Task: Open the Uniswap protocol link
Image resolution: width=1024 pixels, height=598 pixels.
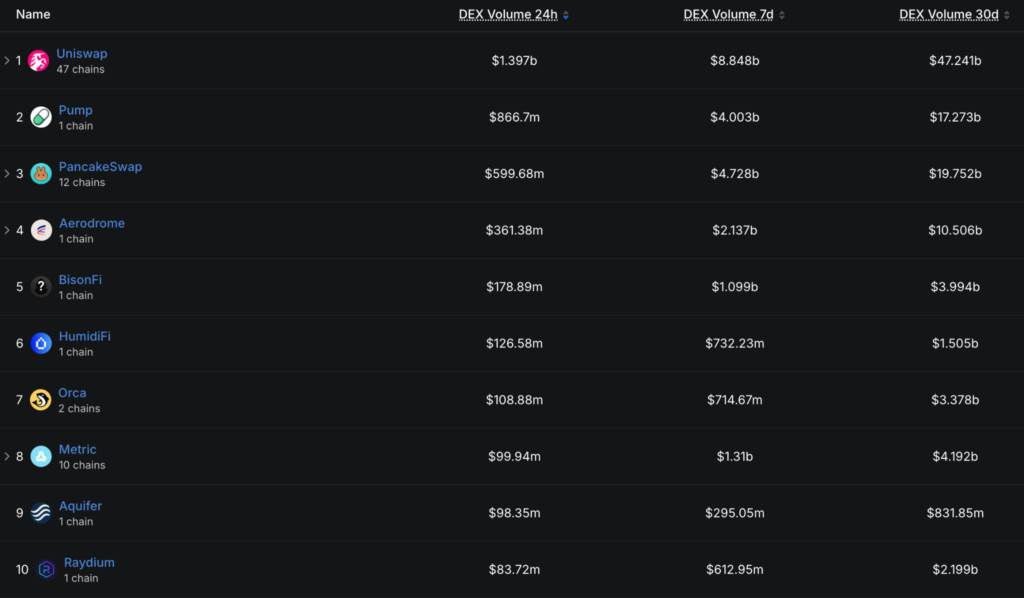Action: click(82, 54)
